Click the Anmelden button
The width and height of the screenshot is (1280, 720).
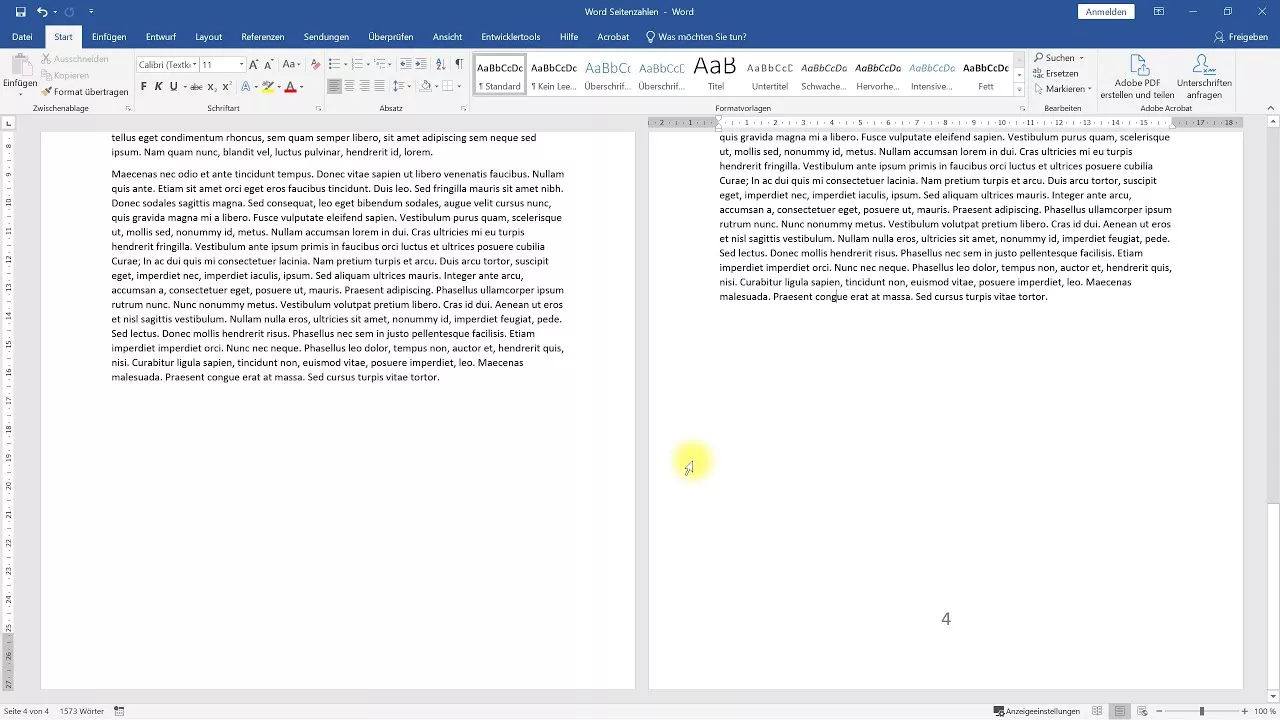pos(1106,11)
